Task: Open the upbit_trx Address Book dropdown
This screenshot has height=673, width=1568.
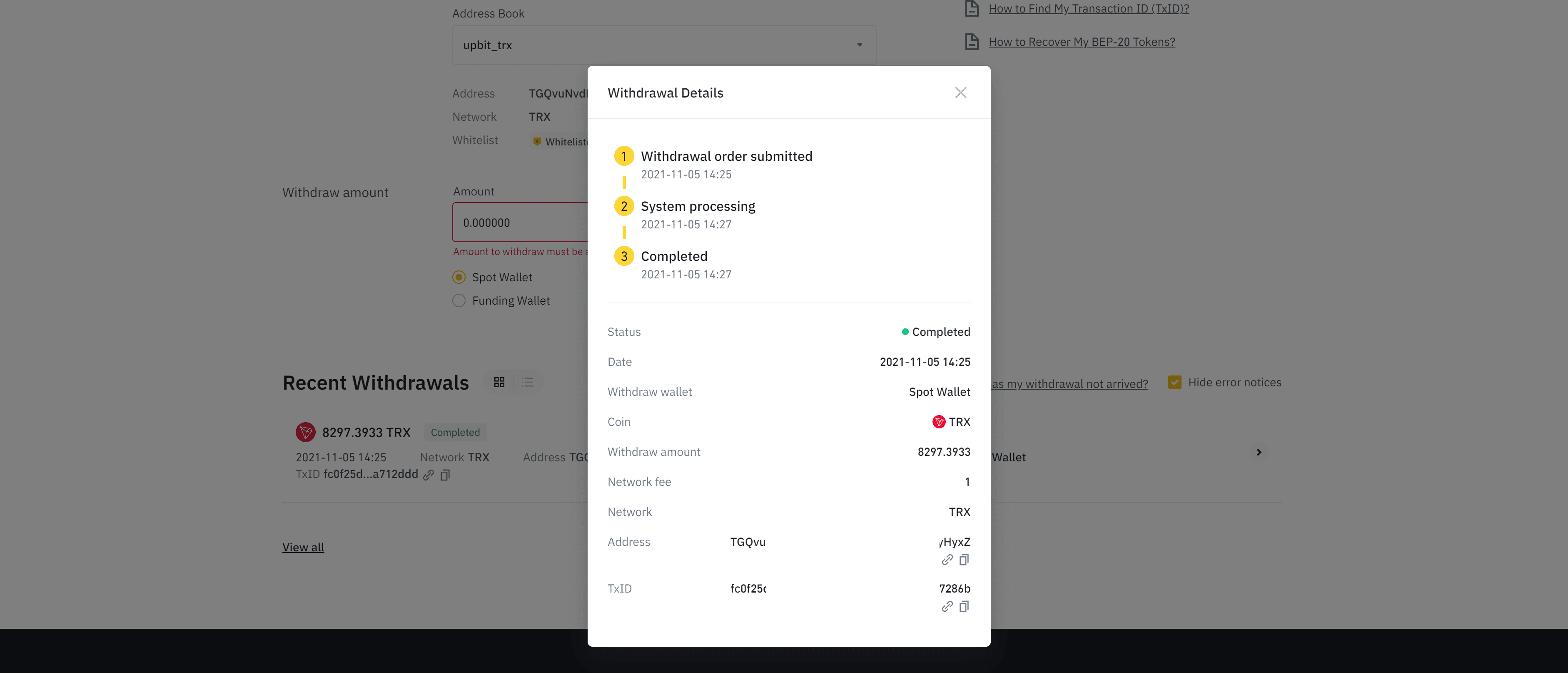Action: pos(663,45)
